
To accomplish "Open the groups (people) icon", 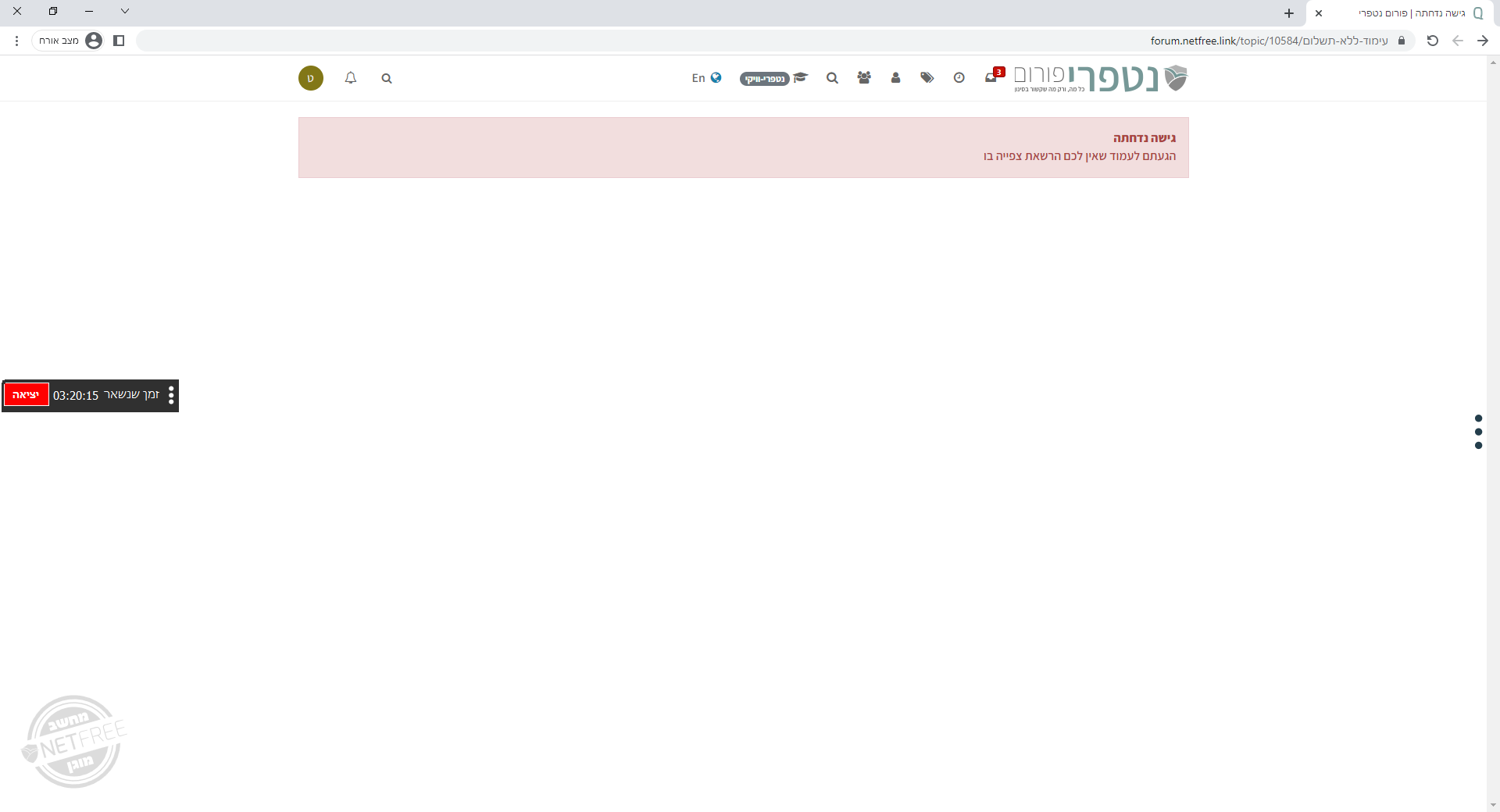I will point(863,78).
